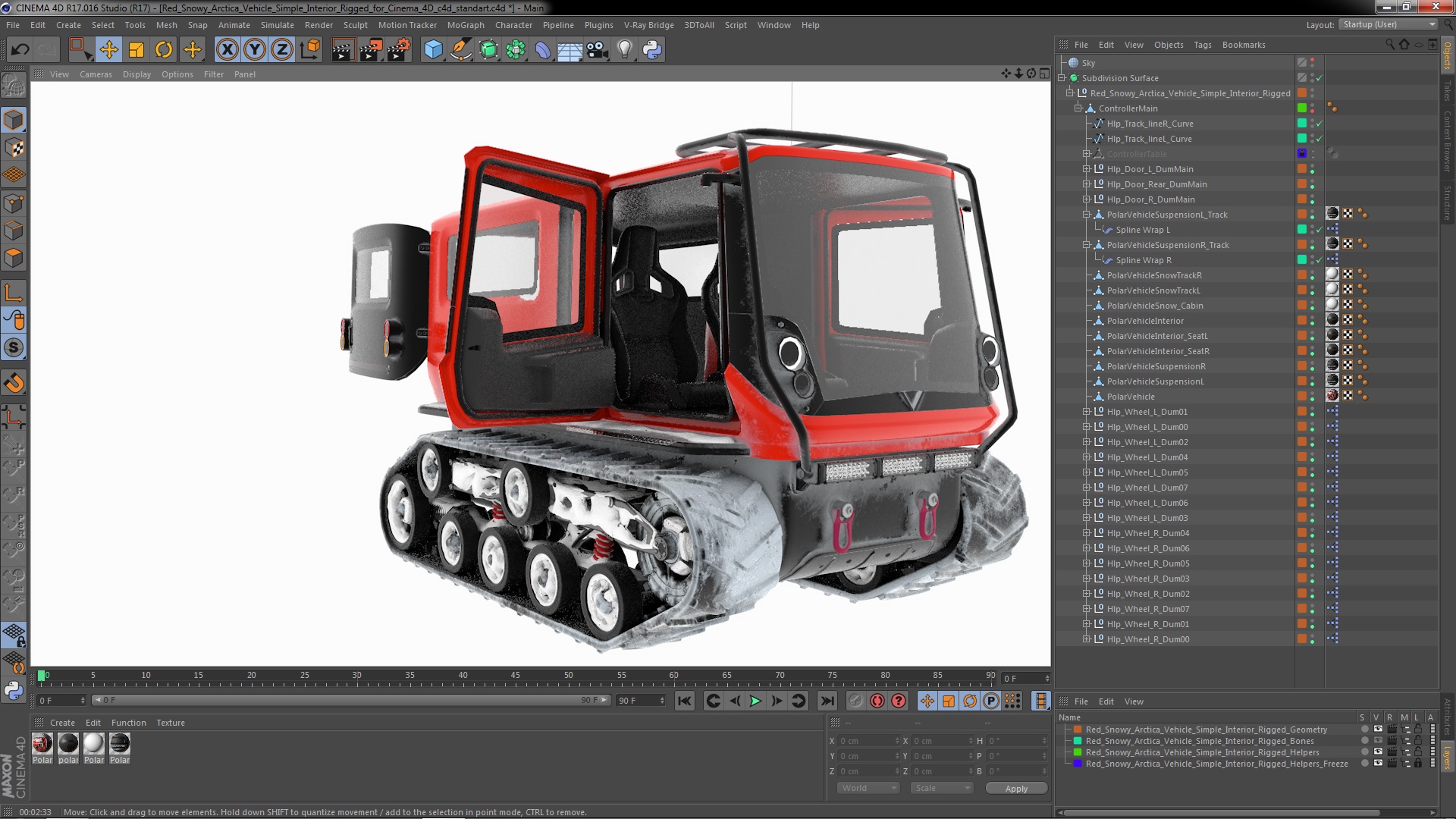The image size is (1456, 819).
Task: Open Object Manager Tags menu
Action: [x=1203, y=45]
